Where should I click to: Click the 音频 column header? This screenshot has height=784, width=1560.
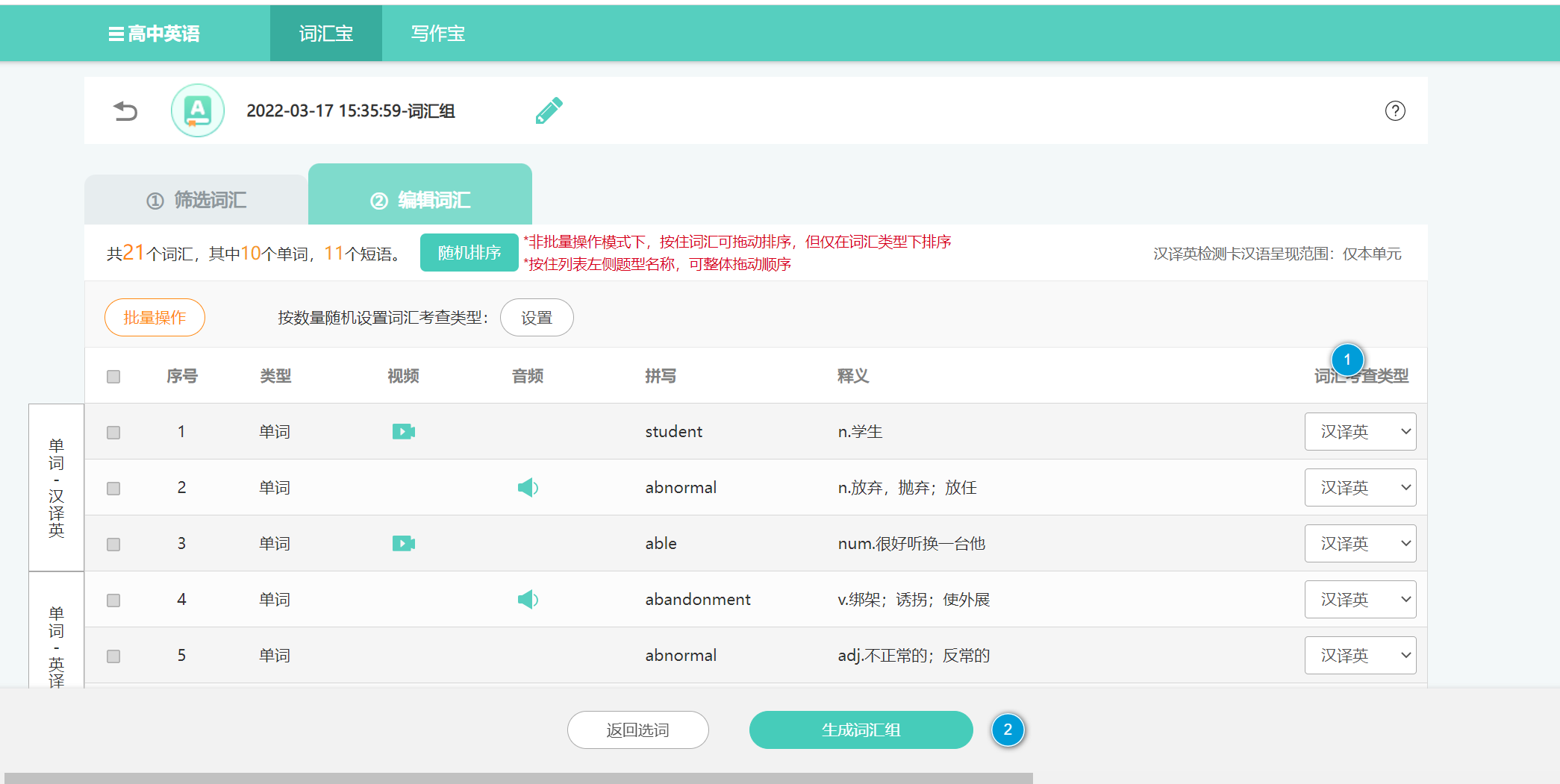point(528,376)
